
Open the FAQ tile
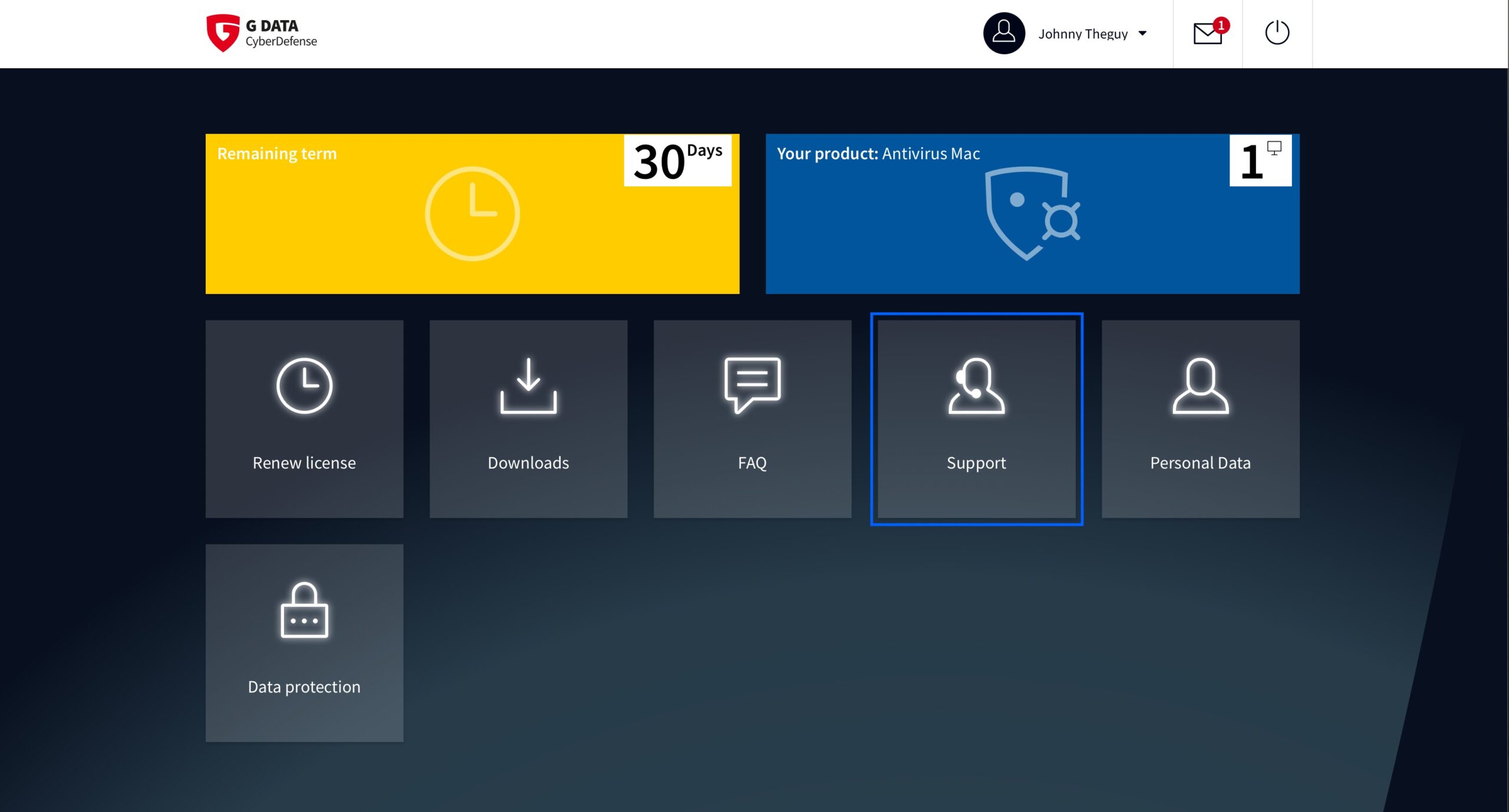752,419
